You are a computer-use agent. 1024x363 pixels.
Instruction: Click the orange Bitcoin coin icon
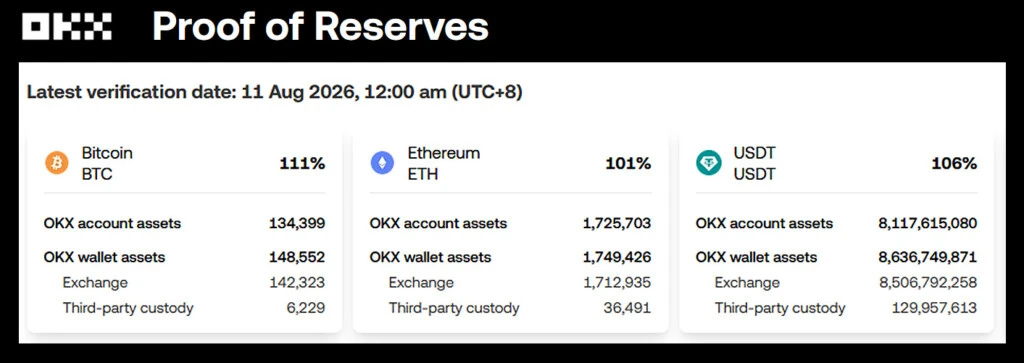point(57,163)
